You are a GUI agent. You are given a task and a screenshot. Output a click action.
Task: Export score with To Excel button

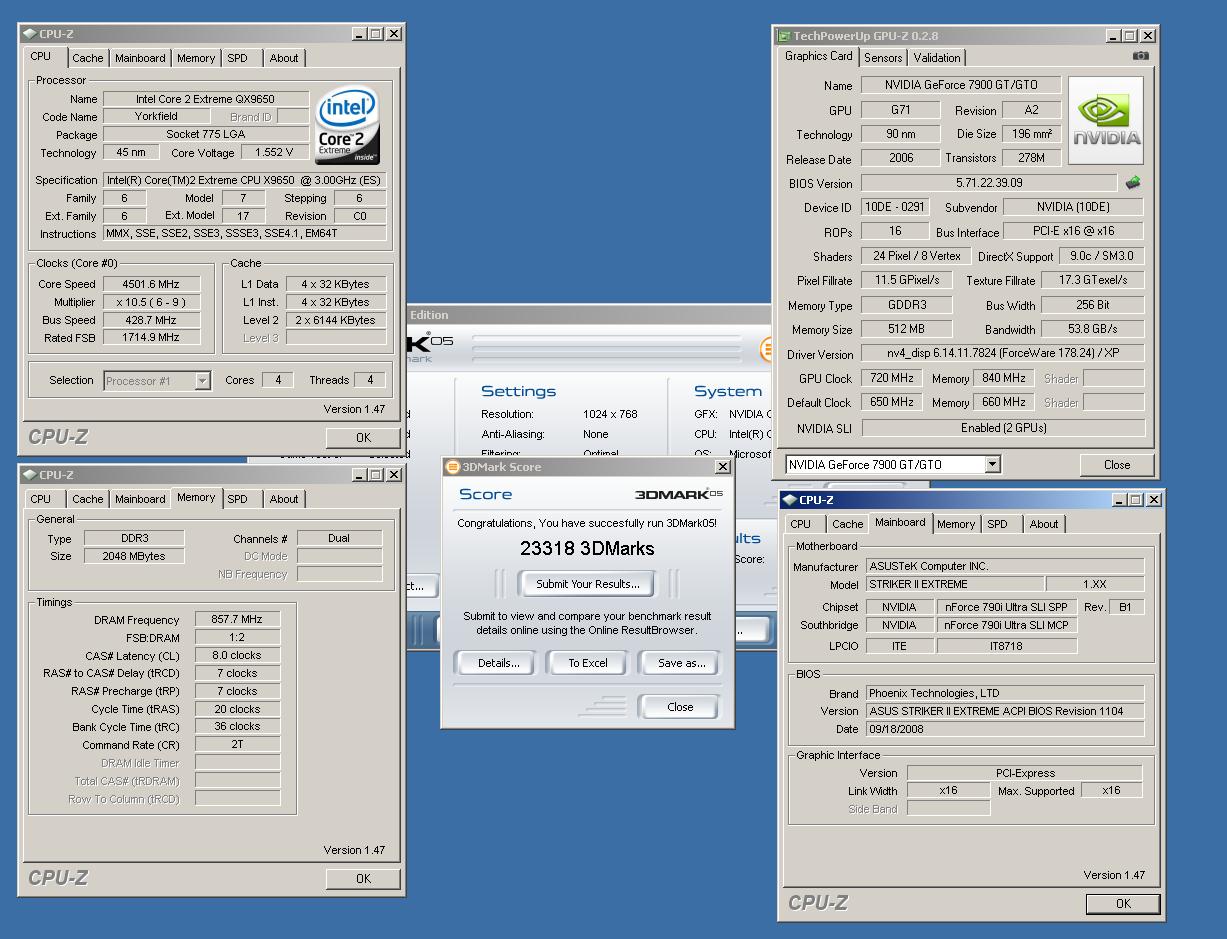588,663
